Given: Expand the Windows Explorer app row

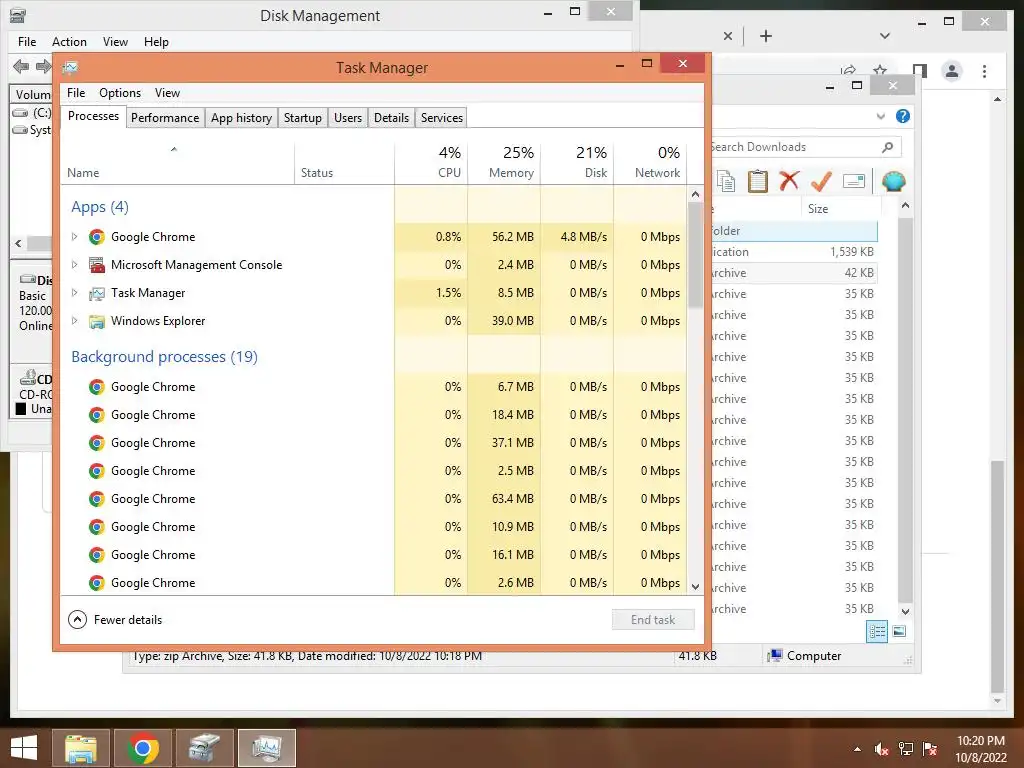Looking at the screenshot, I should (74, 321).
